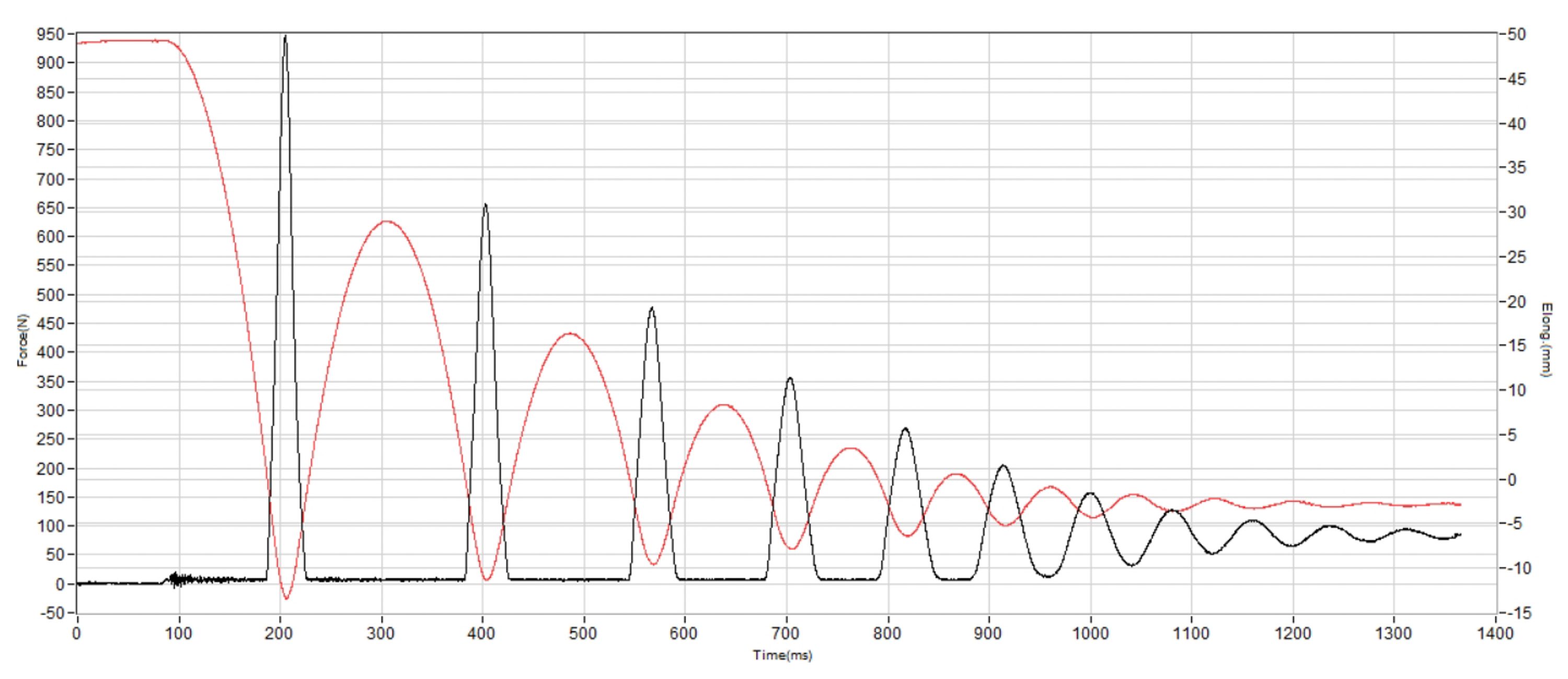Screen dimensions: 1568x679
Task: Click the black force peak near 700 ms
Action: (790, 379)
